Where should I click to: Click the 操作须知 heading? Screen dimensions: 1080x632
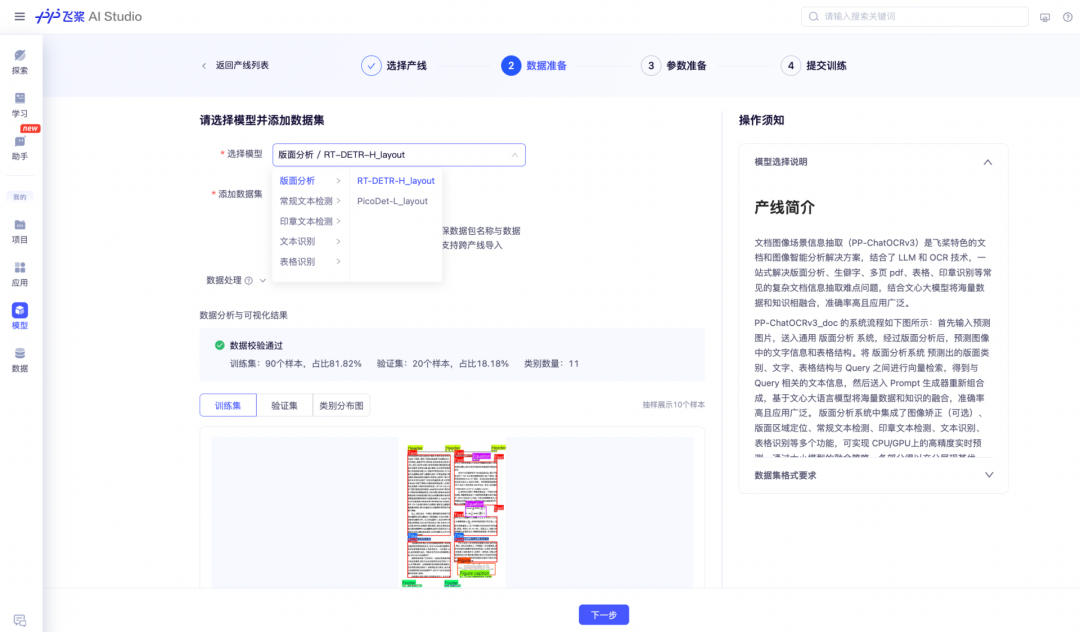click(x=762, y=120)
